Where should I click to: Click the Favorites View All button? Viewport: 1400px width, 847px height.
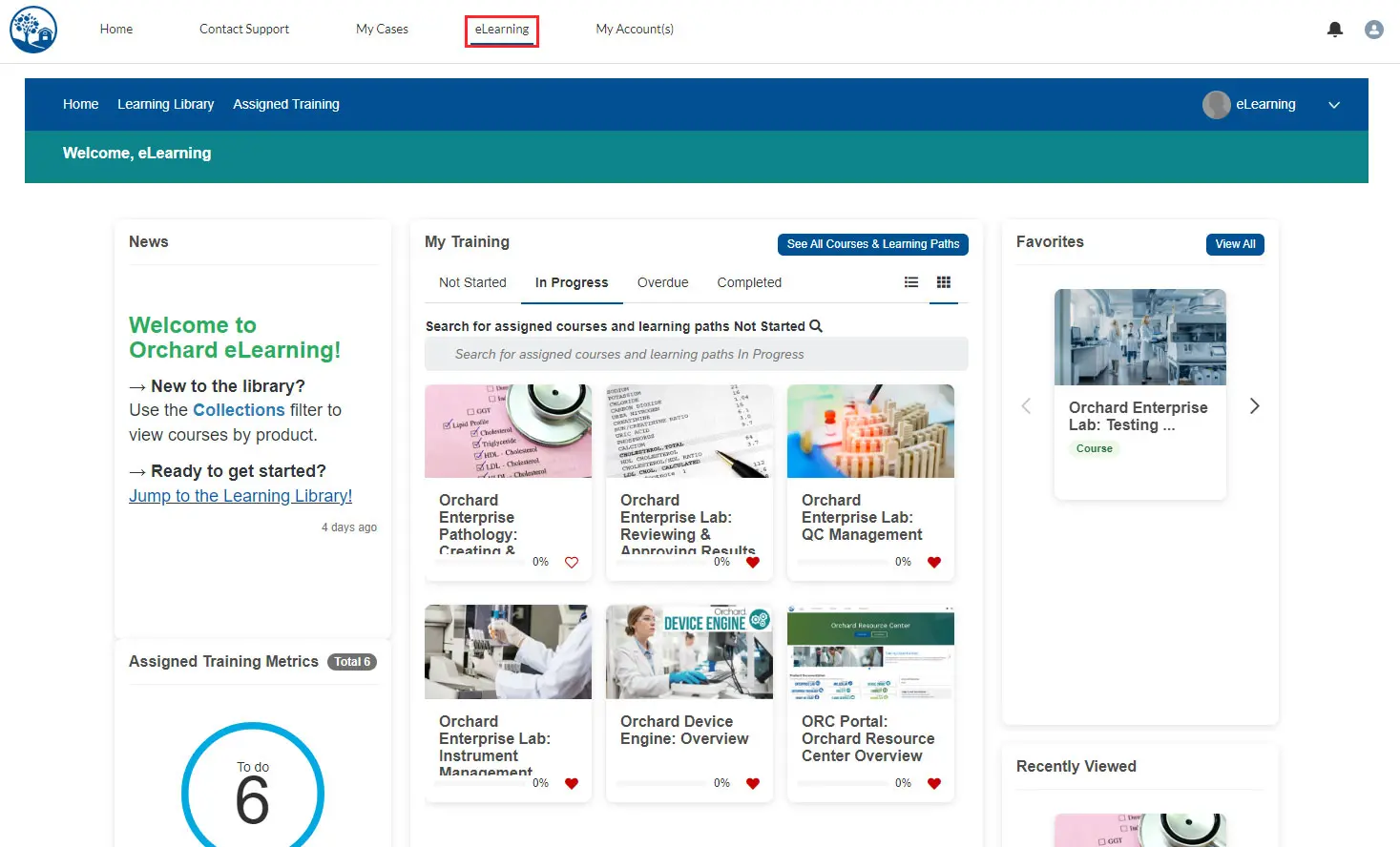(1235, 244)
